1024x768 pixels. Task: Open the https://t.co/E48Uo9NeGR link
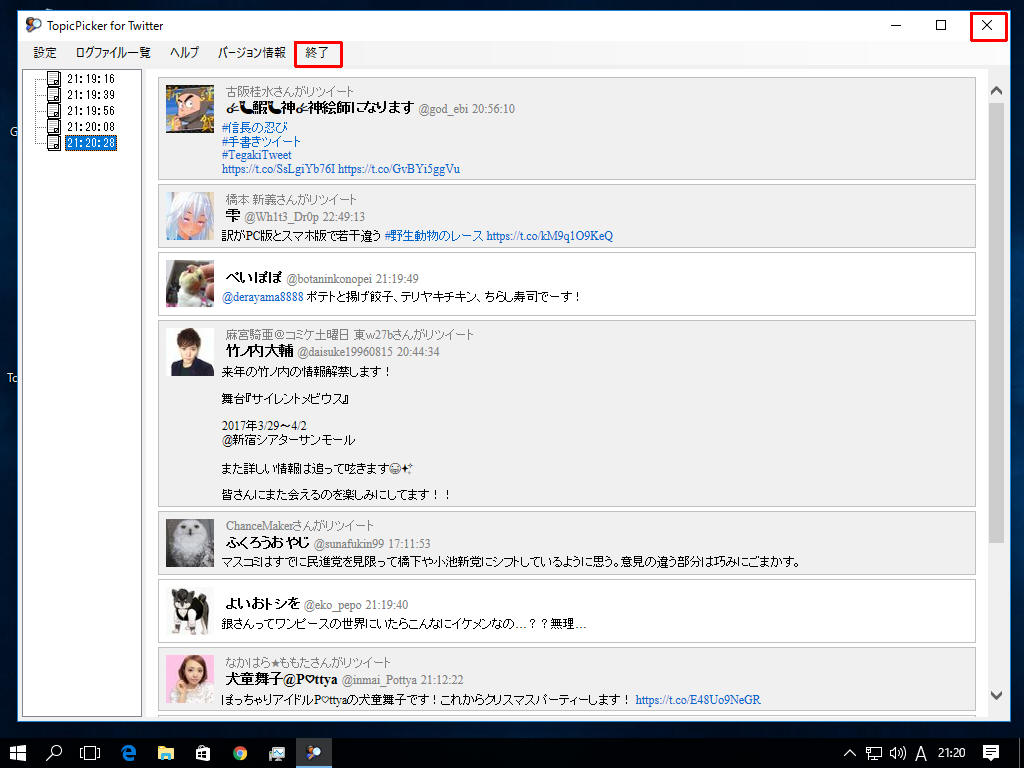(x=698, y=699)
